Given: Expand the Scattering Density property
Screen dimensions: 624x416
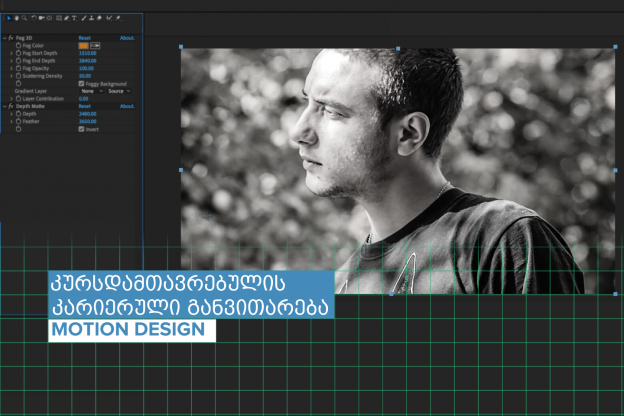Looking at the screenshot, I should [x=12, y=76].
